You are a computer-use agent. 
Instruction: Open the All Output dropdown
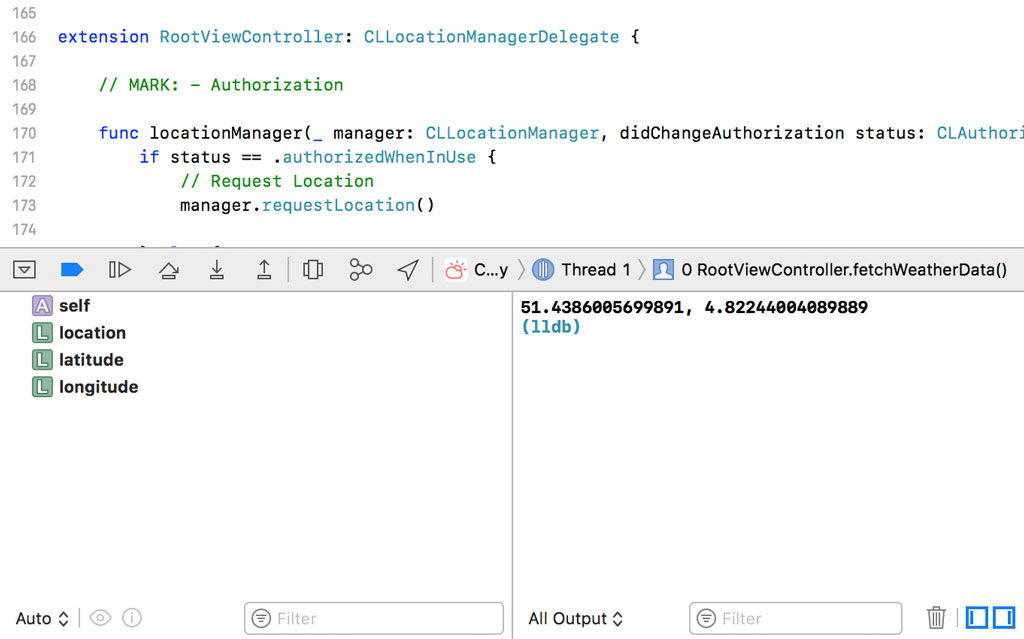[x=576, y=618]
